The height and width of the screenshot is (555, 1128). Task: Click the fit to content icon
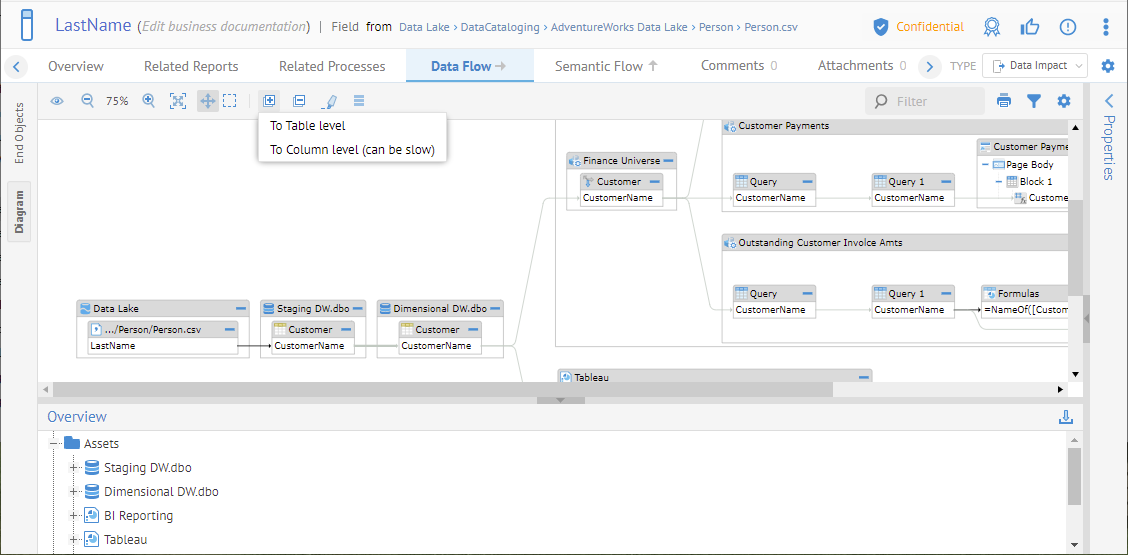coord(178,101)
